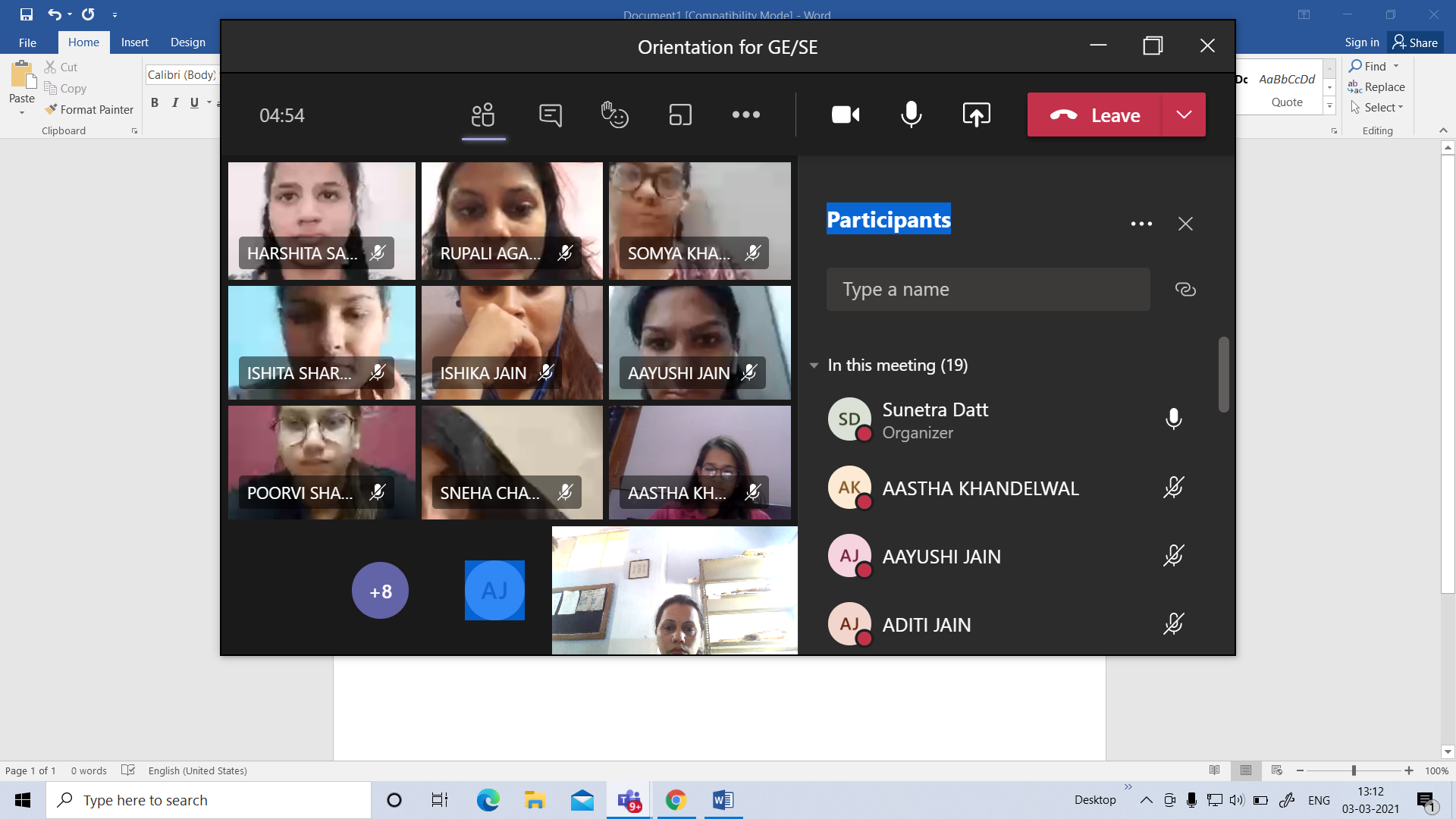Image resolution: width=1456 pixels, height=819 pixels.
Task: Open the Design ribbon tab
Action: pos(187,42)
